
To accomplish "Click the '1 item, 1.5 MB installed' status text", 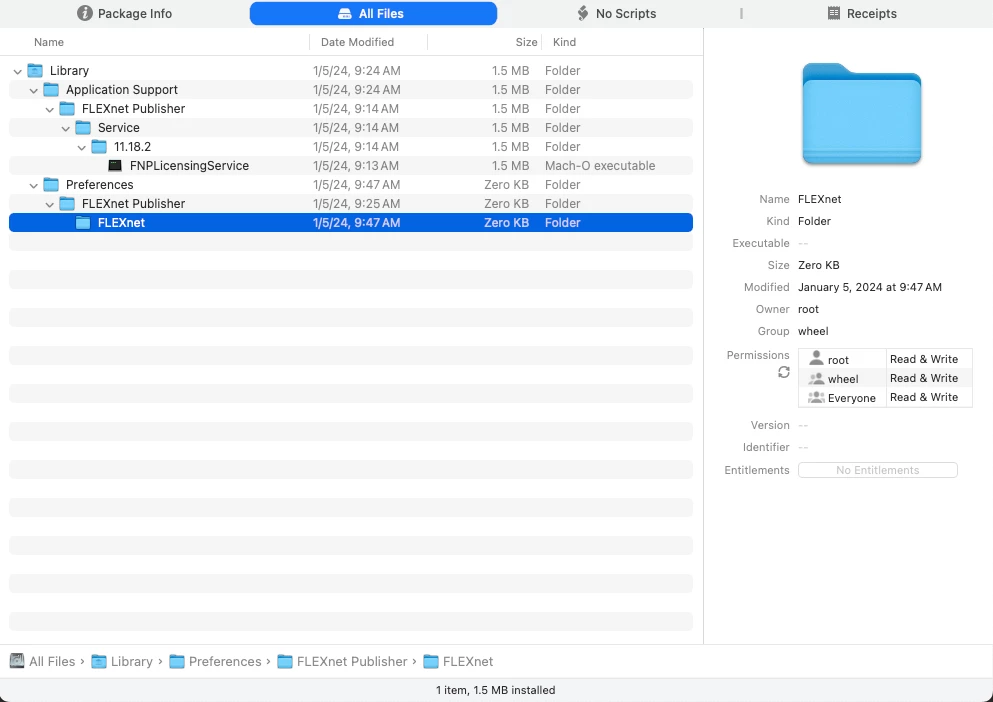I will [x=495, y=690].
